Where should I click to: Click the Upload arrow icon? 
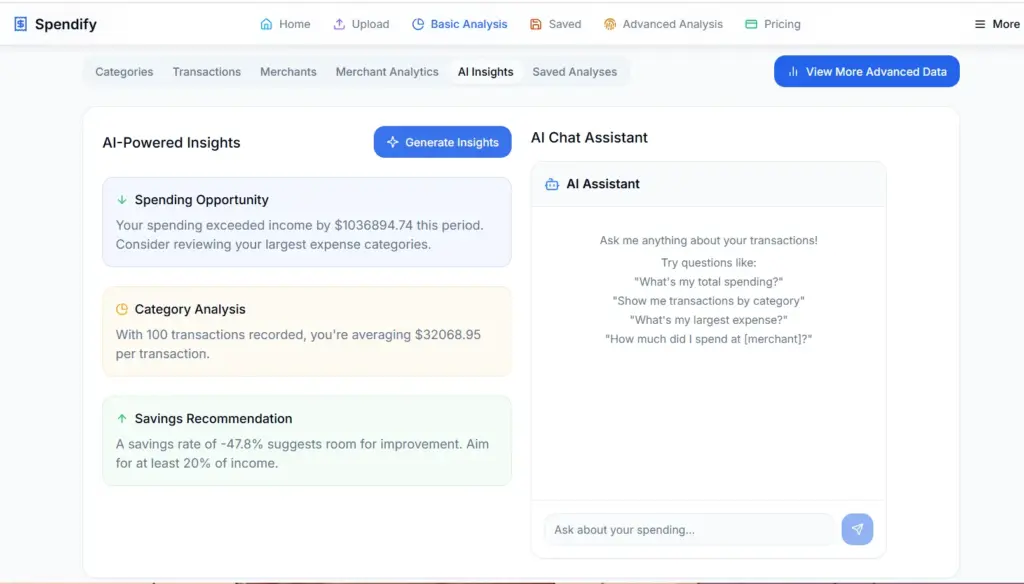pos(337,23)
